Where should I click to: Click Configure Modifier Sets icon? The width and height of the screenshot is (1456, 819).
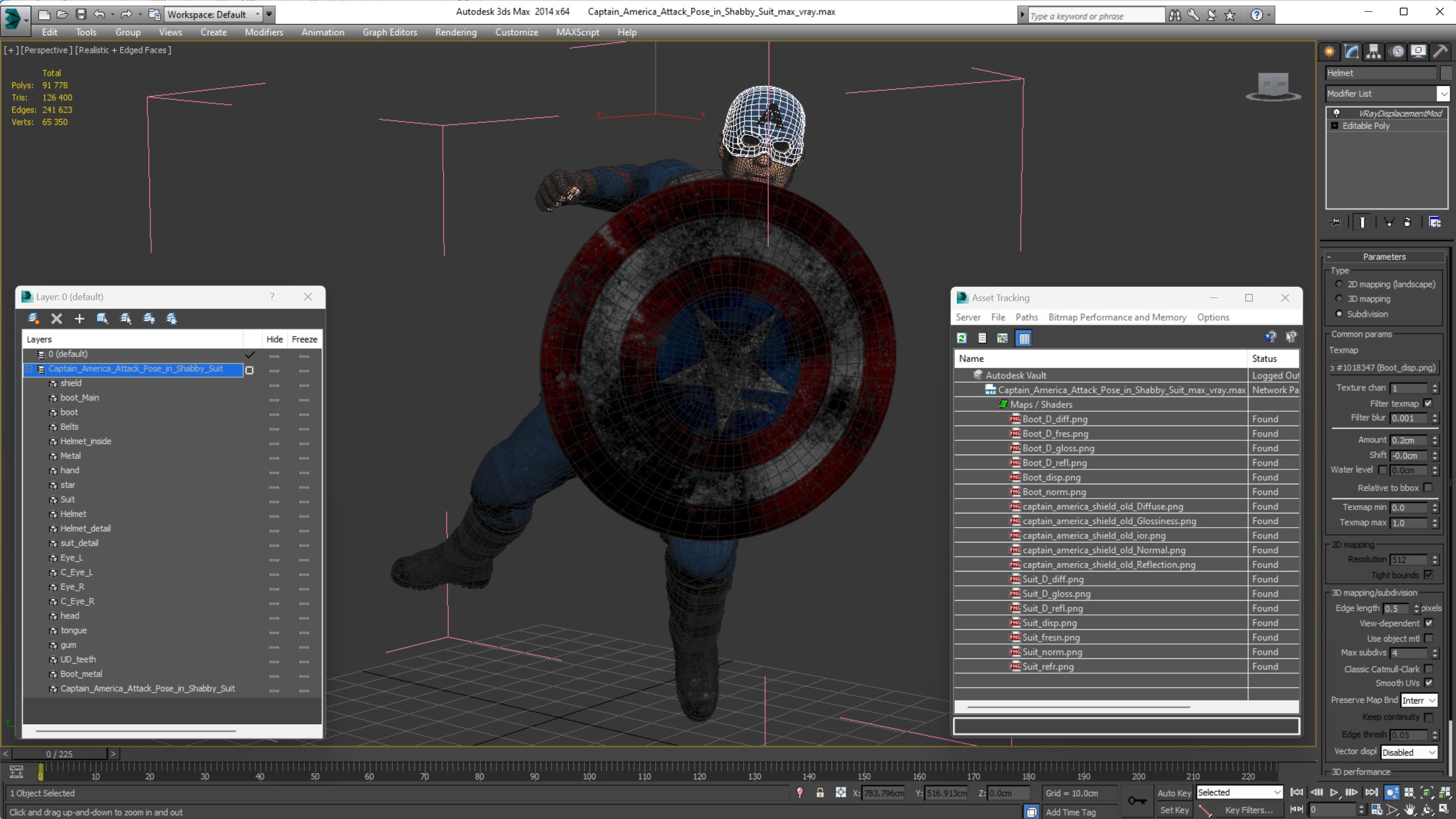point(1435,222)
